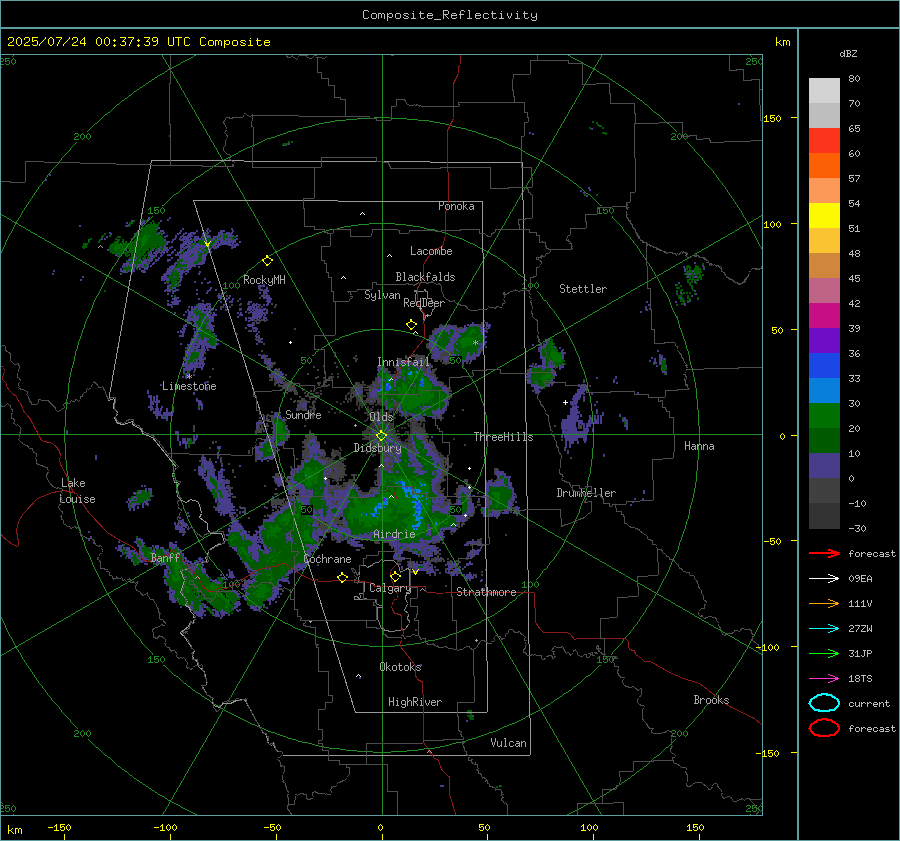The image size is (900, 841).
Task: Click the purple 36-39 dBZ swatch
Action: (824, 340)
